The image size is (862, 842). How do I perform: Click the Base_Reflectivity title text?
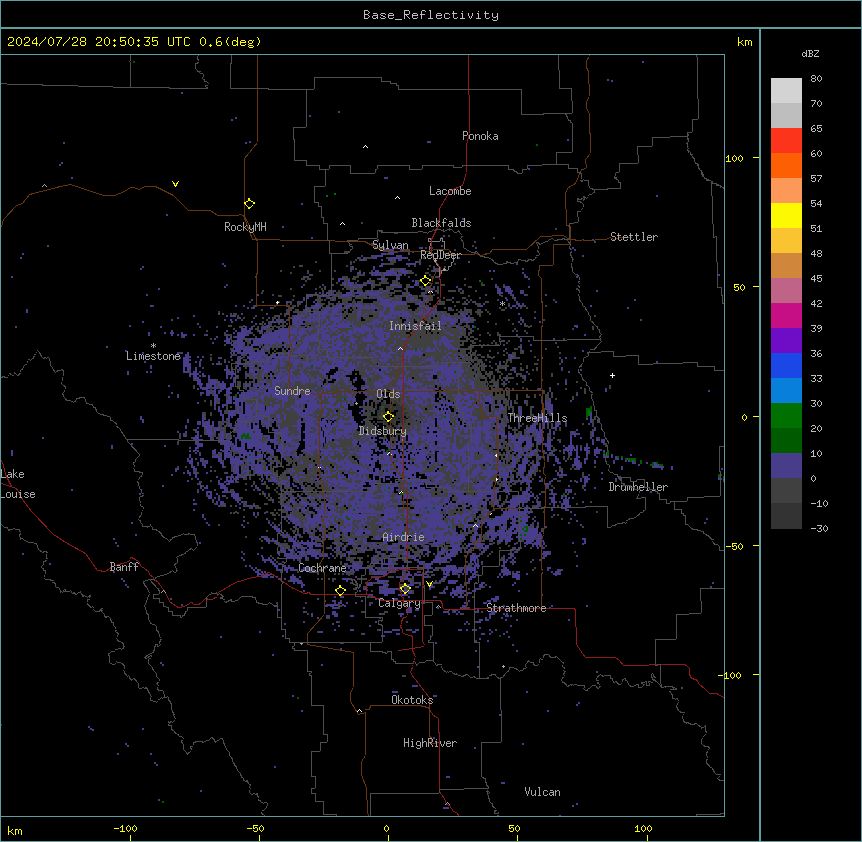tap(431, 15)
